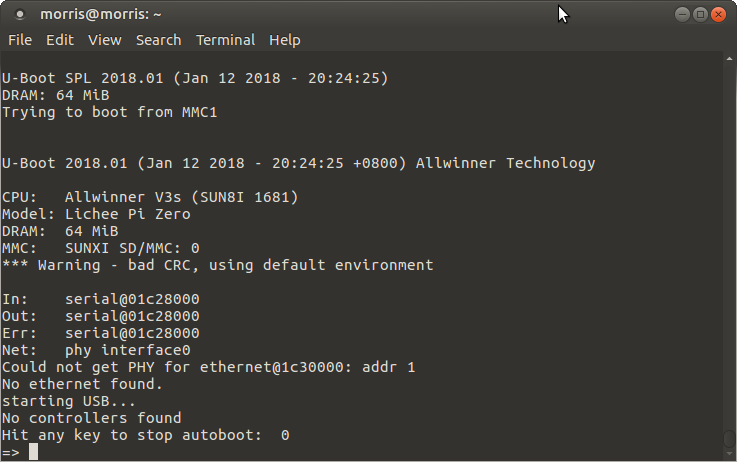Screen dimensions: 737x462
Task: Open the Help menu
Action: point(284,40)
